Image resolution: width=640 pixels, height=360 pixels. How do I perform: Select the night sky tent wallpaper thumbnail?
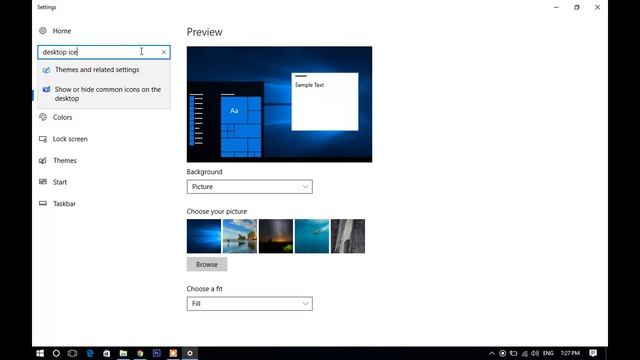pyautogui.click(x=276, y=236)
